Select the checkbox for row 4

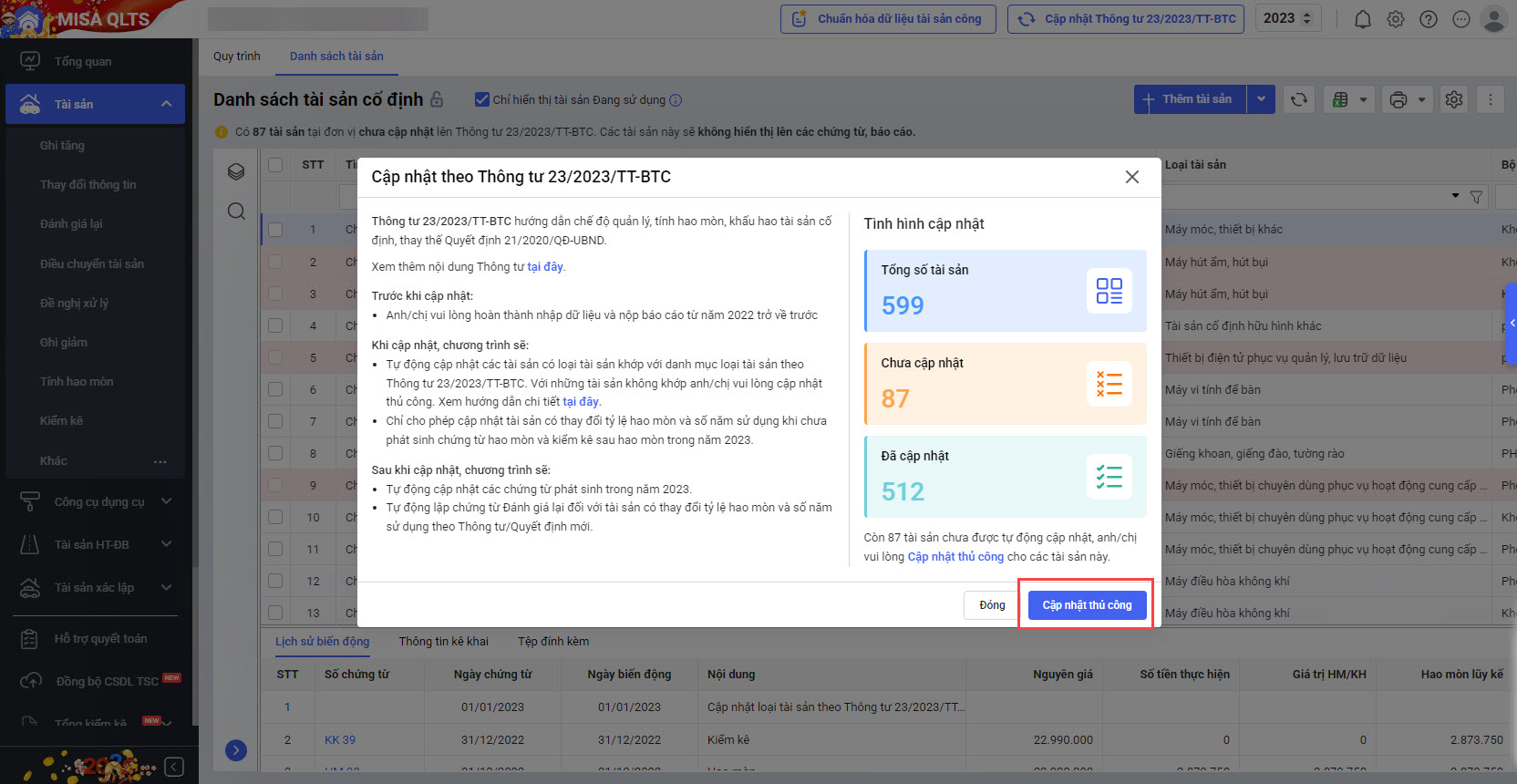point(275,325)
